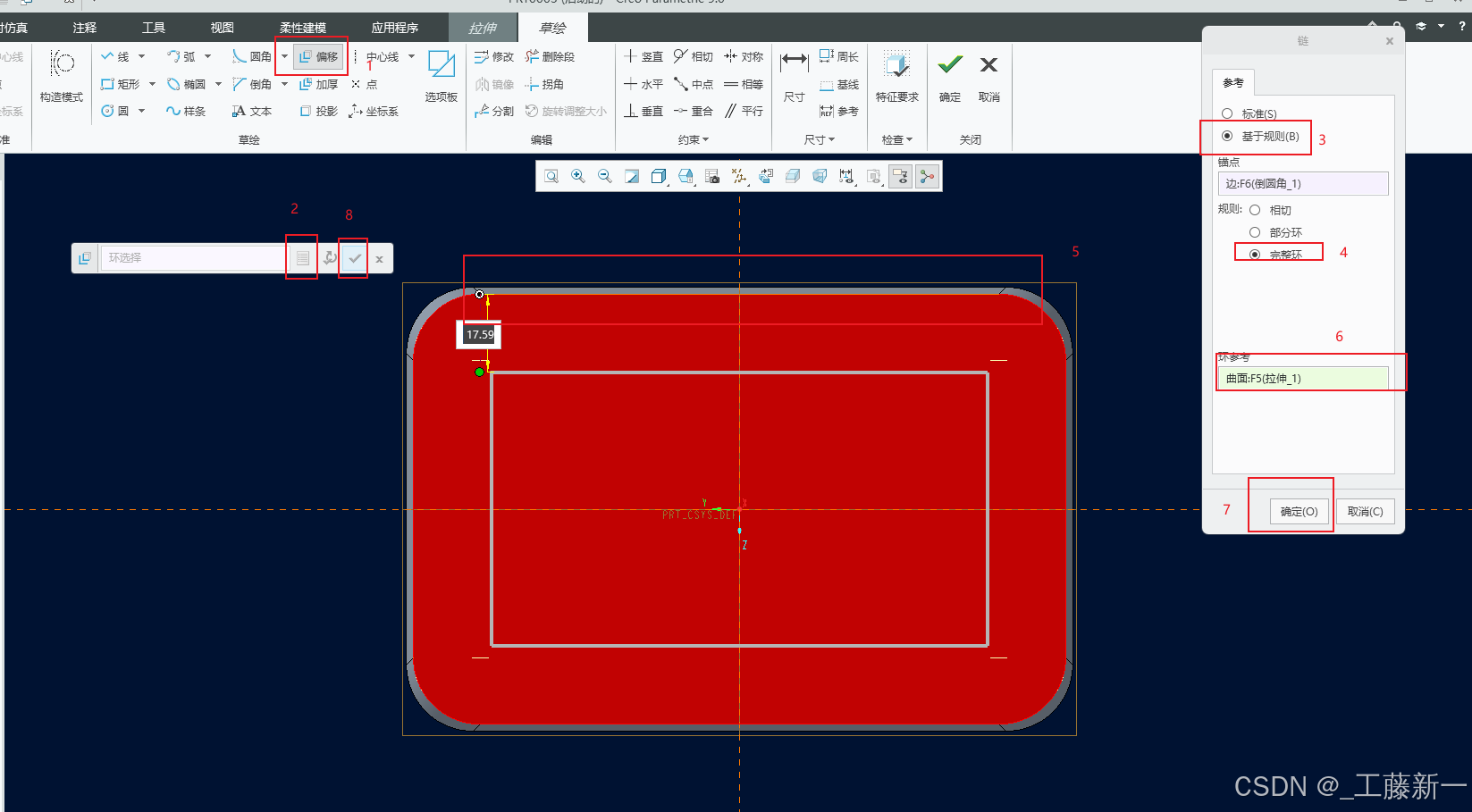This screenshot has height=812, width=1472.
Task: Click the zoom in icon in graphics toolbar
Action: [578, 176]
